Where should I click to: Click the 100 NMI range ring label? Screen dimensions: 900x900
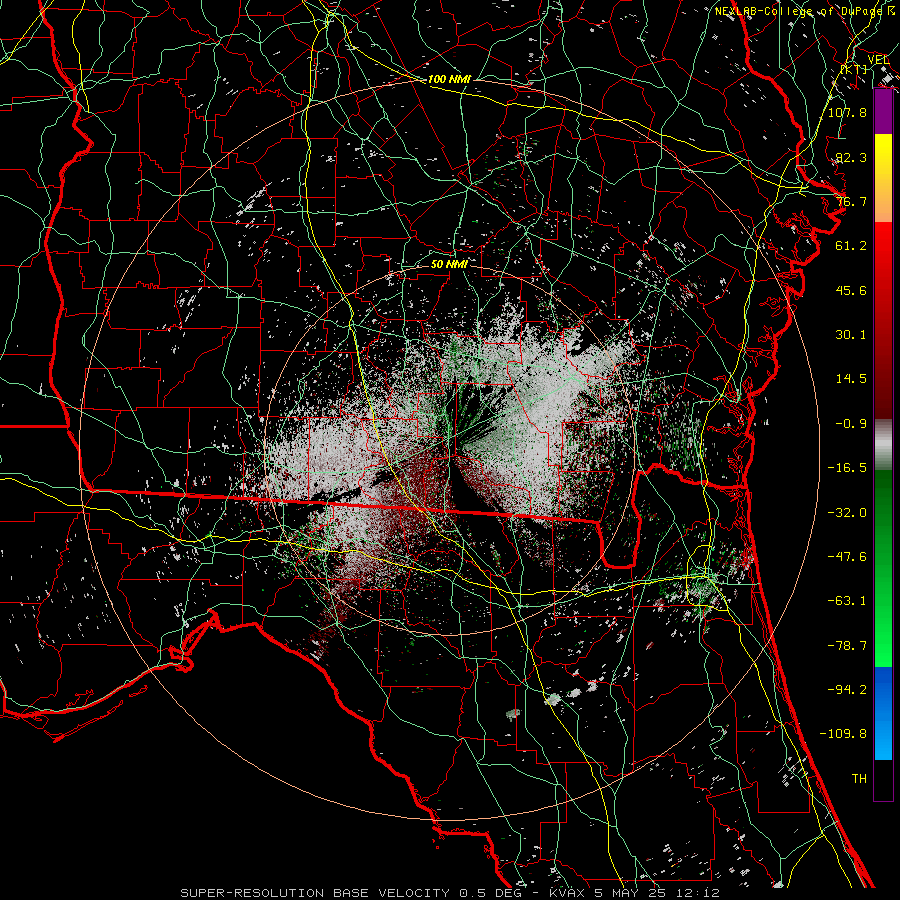tap(449, 79)
